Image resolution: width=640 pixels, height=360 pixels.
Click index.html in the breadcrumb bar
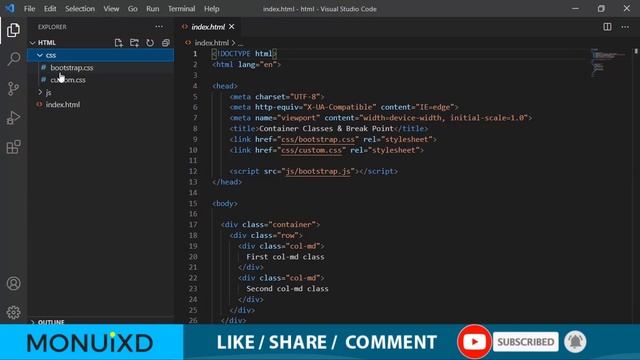[211, 42]
